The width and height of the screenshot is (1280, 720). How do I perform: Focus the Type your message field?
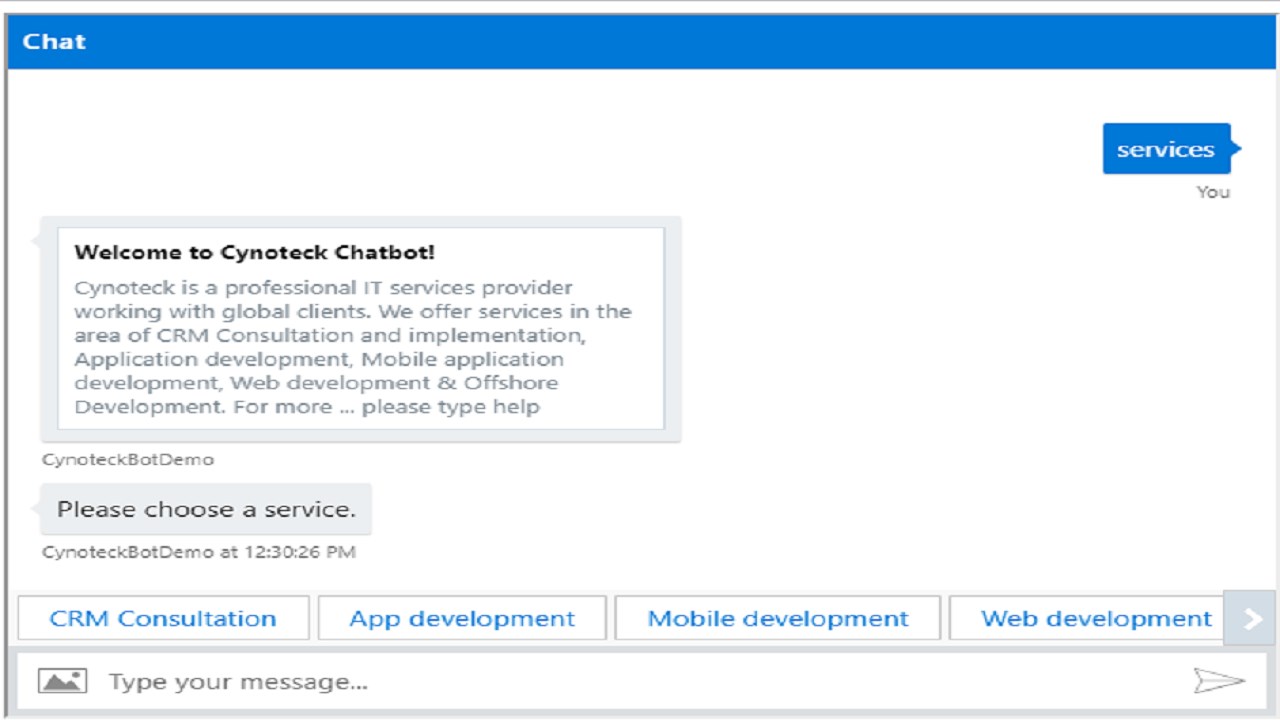(640, 682)
